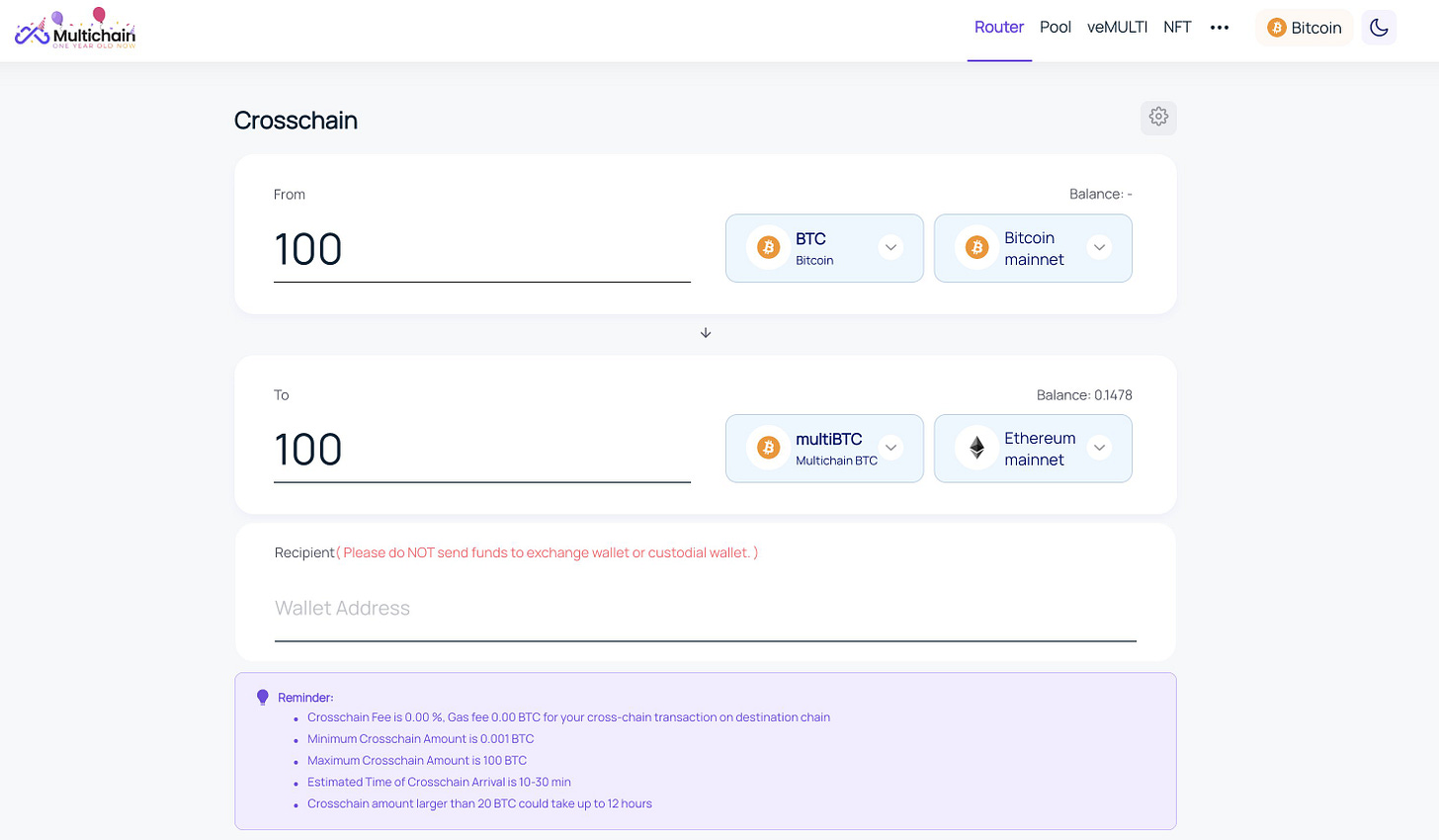Select the BTC Bitcoin token label
Image resolution: width=1439 pixels, height=840 pixels.
[x=814, y=248]
